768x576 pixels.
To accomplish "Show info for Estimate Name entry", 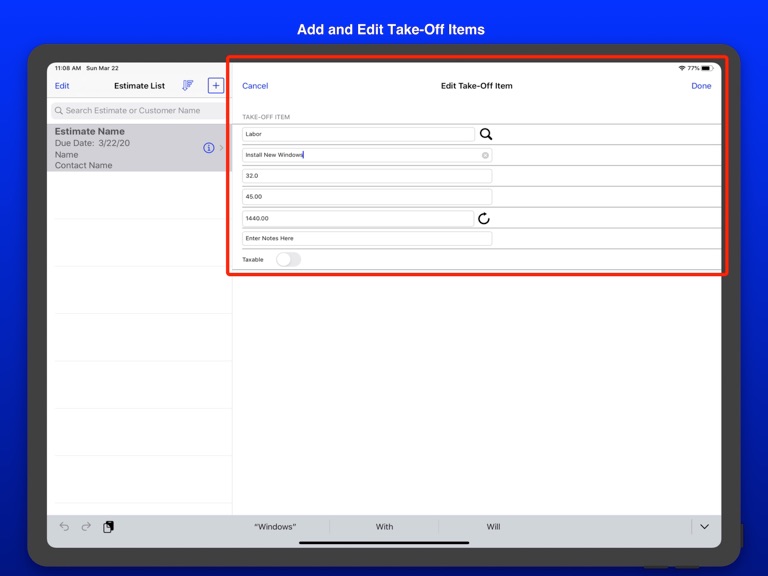I will [x=209, y=147].
